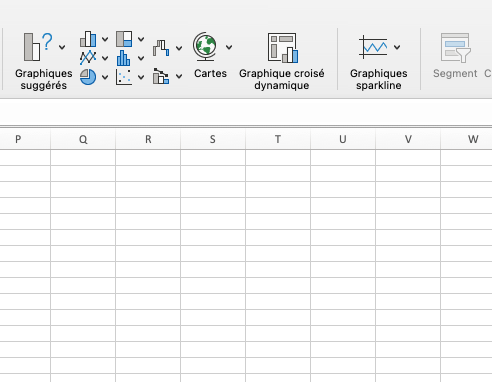Select the first cell under column Q

click(83, 157)
